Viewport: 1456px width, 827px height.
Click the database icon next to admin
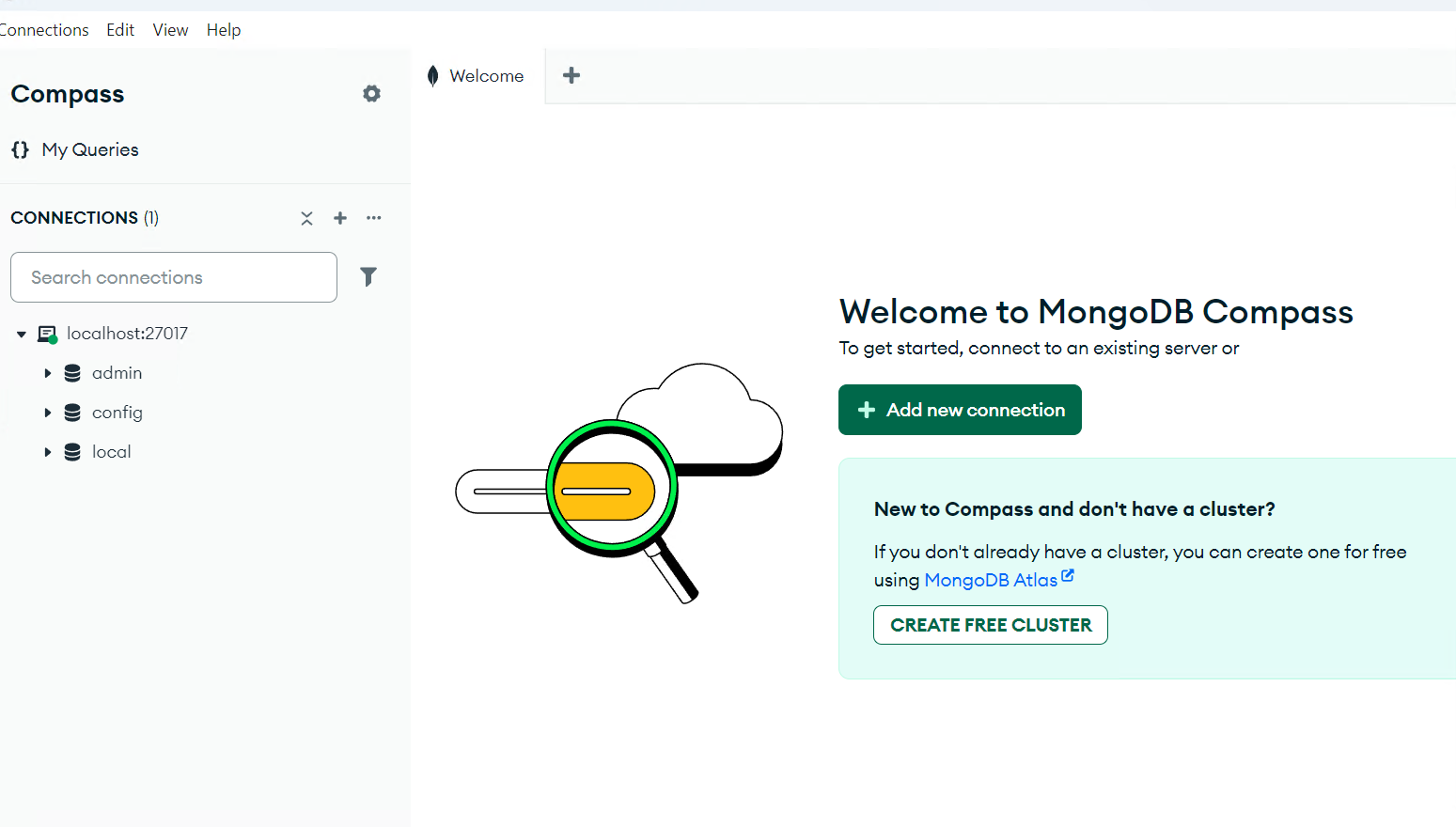click(72, 372)
